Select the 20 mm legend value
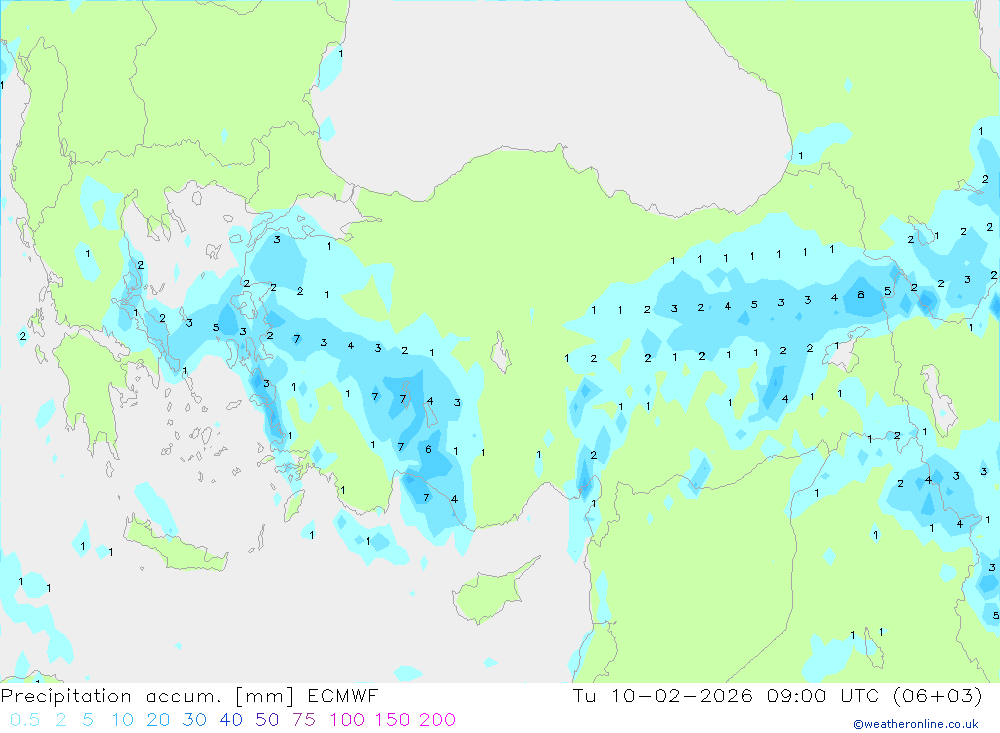The width and height of the screenshot is (1000, 733). (158, 720)
